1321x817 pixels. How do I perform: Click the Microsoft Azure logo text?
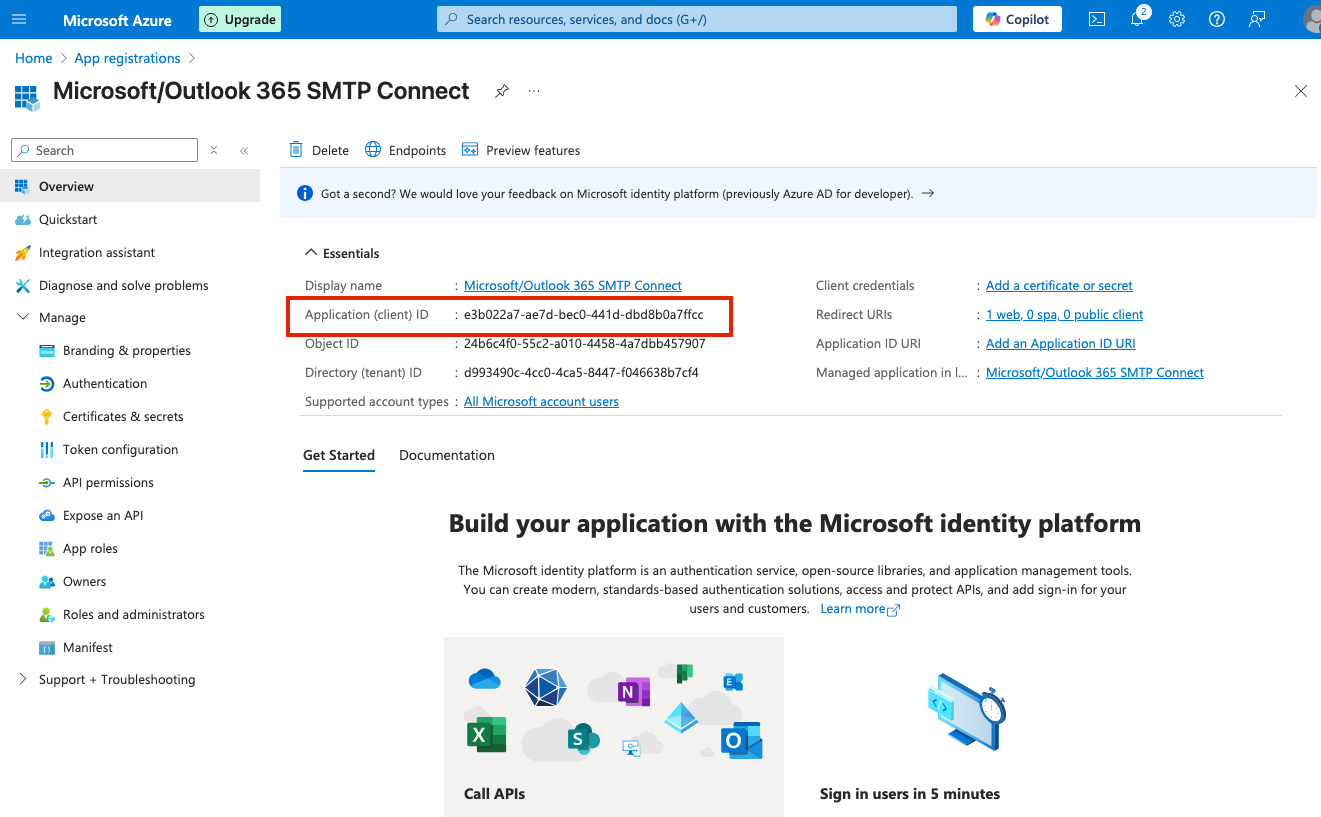(117, 20)
